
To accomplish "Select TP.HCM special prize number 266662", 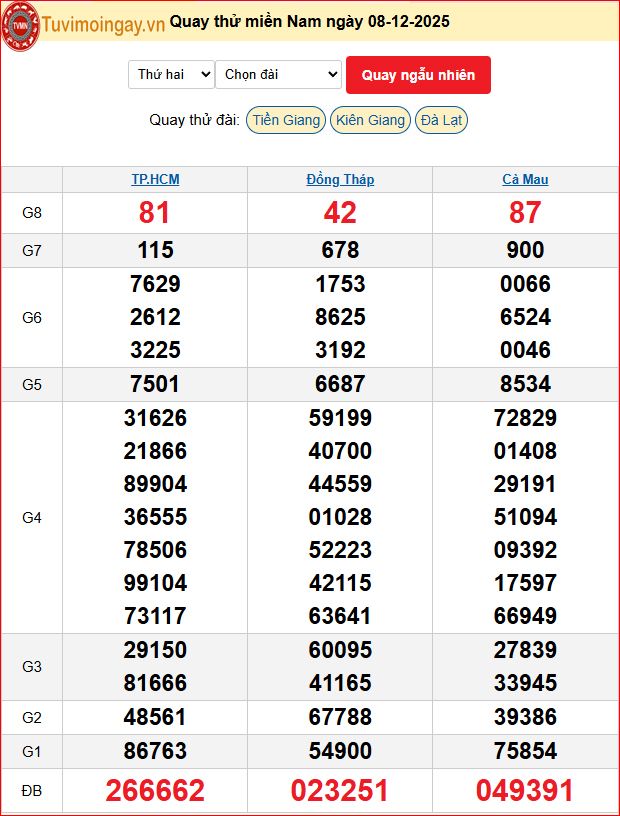I will (155, 791).
